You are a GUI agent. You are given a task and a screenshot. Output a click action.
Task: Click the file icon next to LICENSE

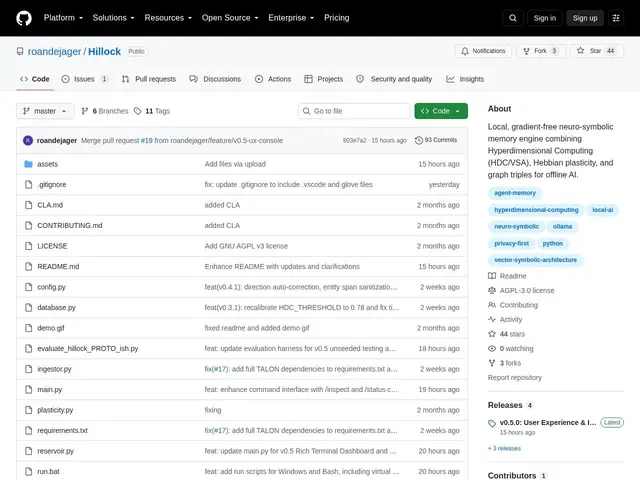click(28, 246)
